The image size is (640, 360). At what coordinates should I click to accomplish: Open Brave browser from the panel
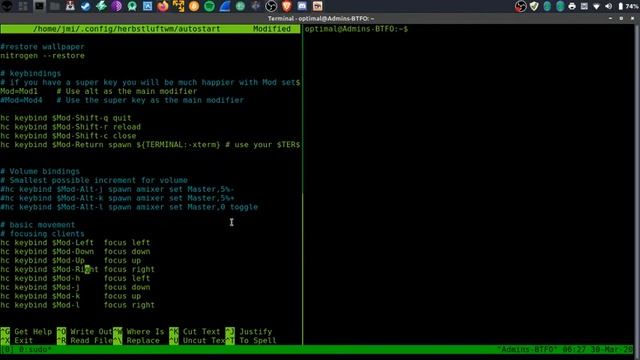[287, 6]
